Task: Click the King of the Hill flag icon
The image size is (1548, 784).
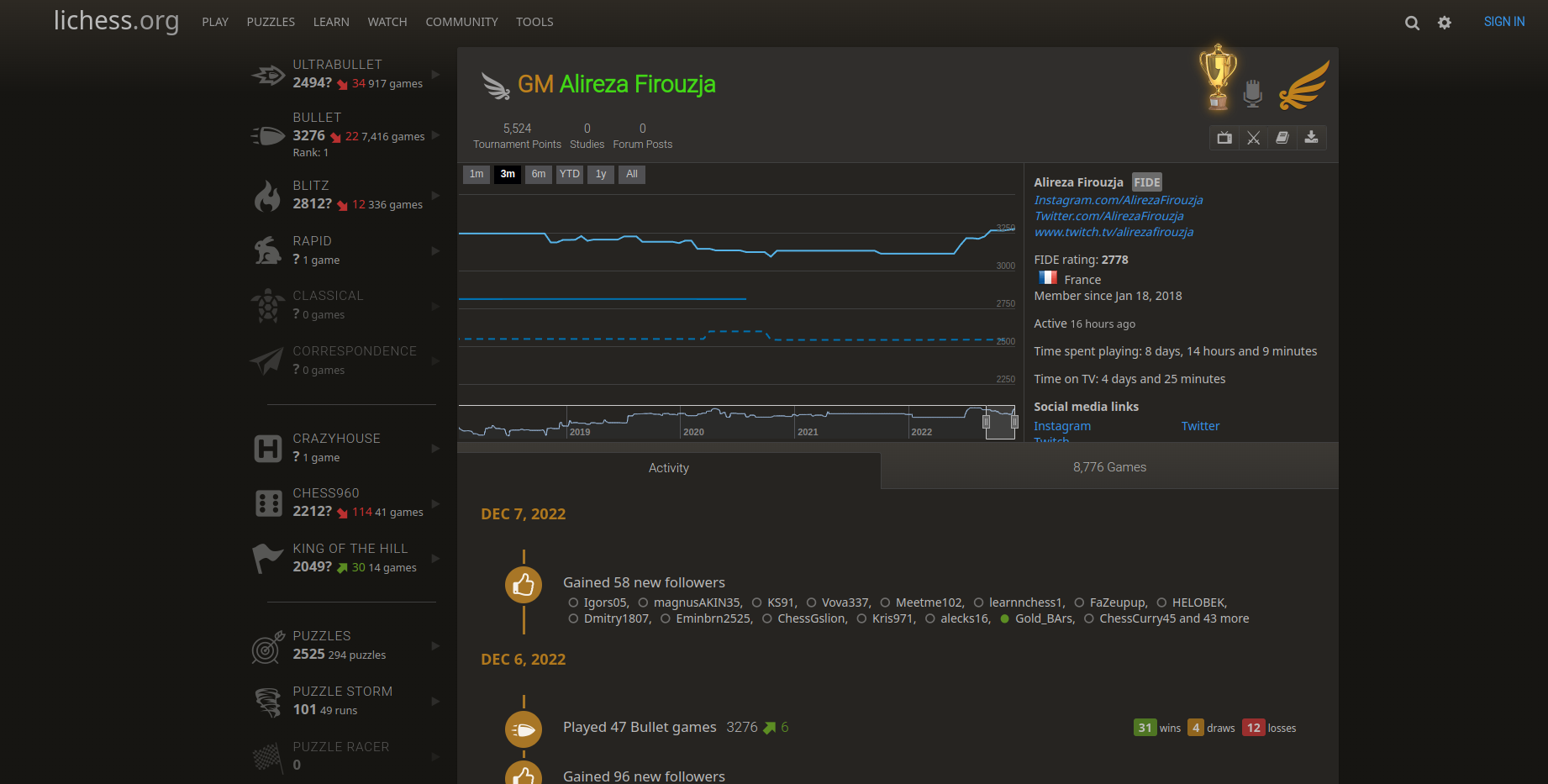Action: pos(267,558)
